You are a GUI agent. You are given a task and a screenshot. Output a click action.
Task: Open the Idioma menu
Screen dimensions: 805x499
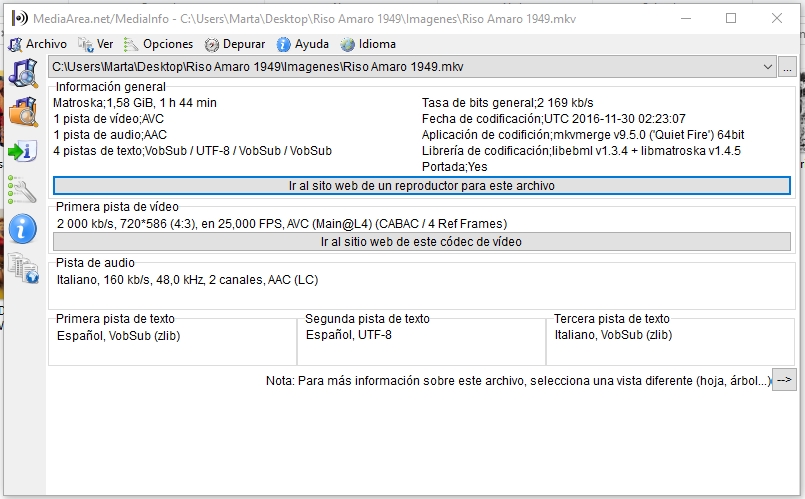point(368,44)
